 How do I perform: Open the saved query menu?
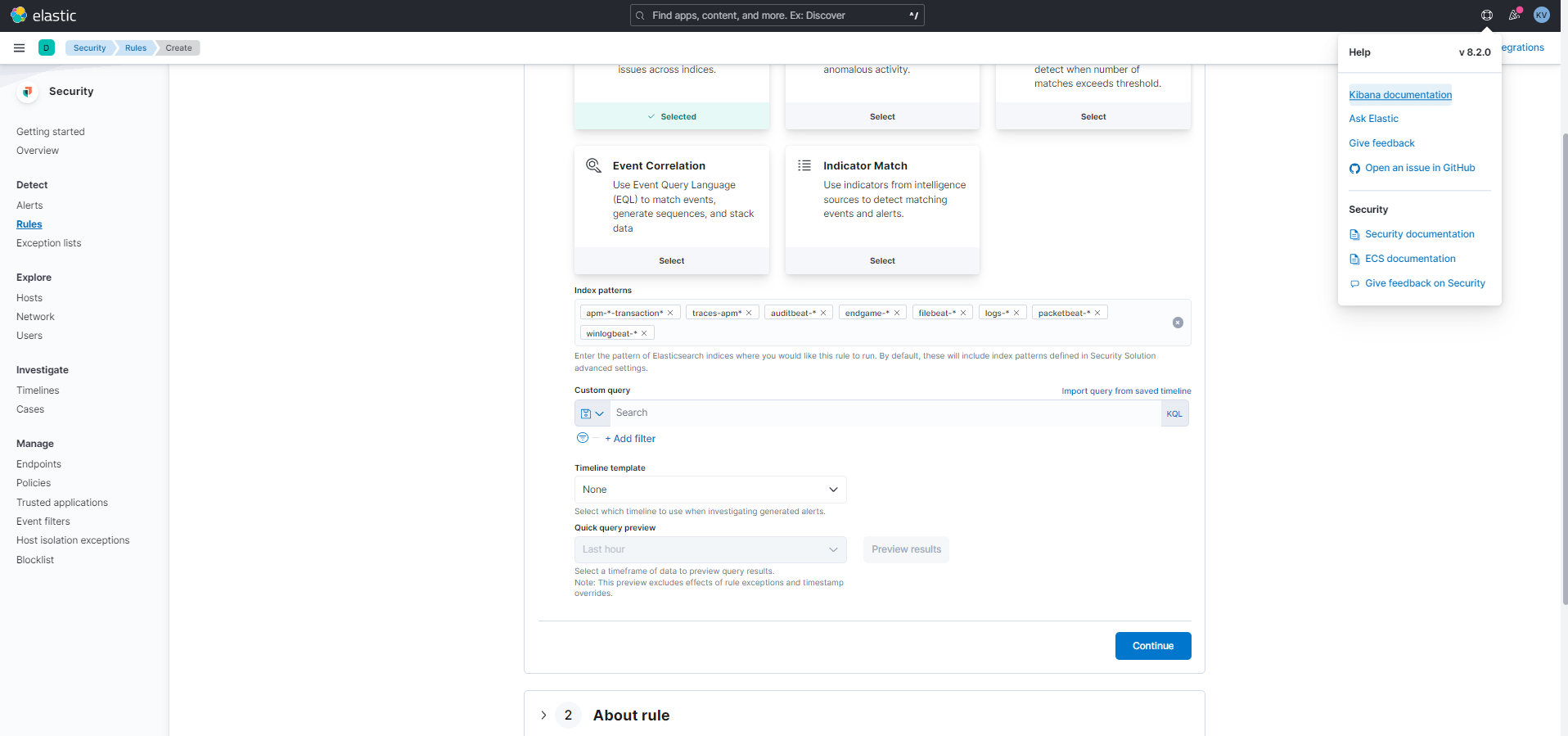coord(593,413)
